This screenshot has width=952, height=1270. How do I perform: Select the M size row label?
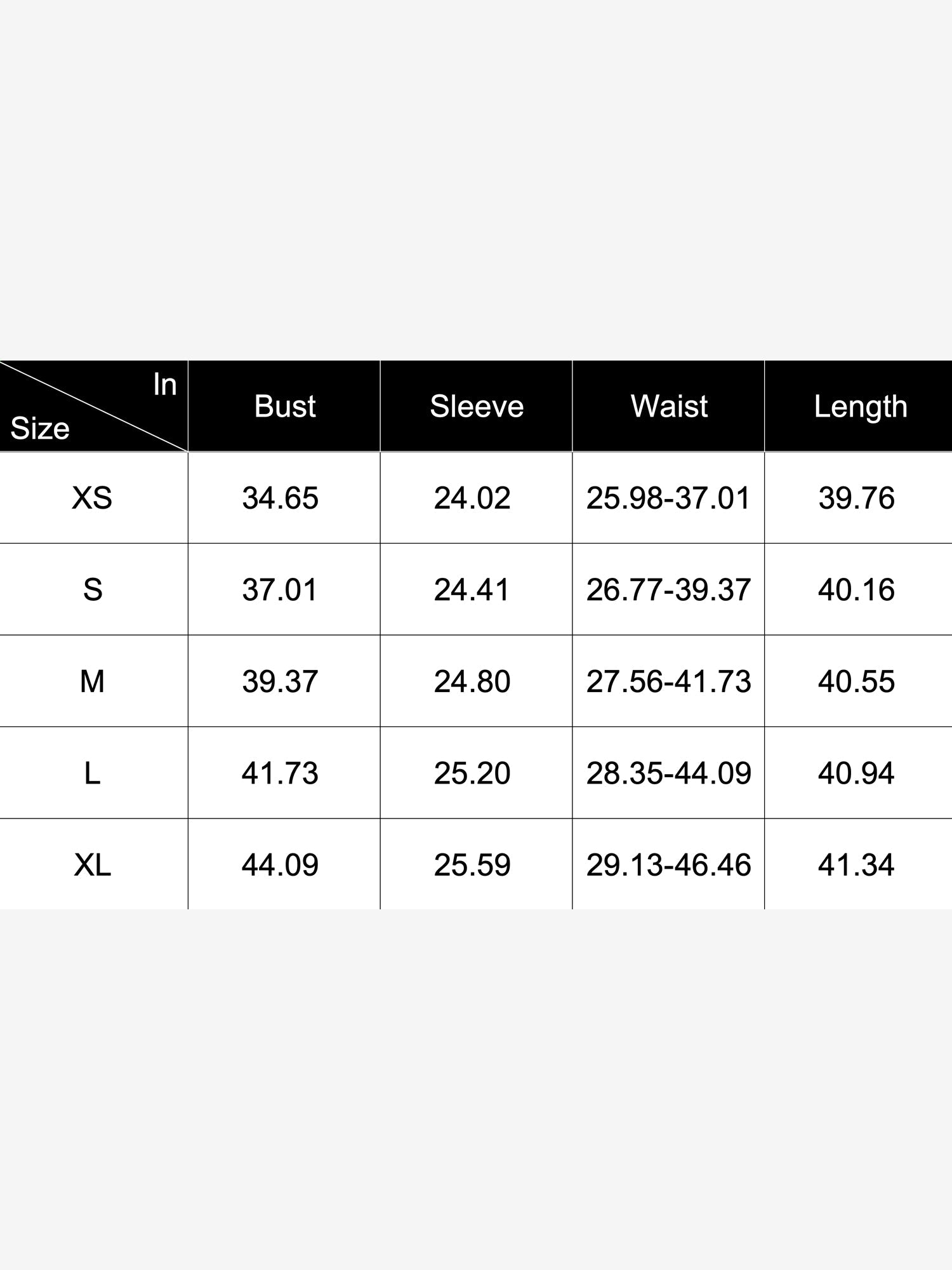coord(92,681)
